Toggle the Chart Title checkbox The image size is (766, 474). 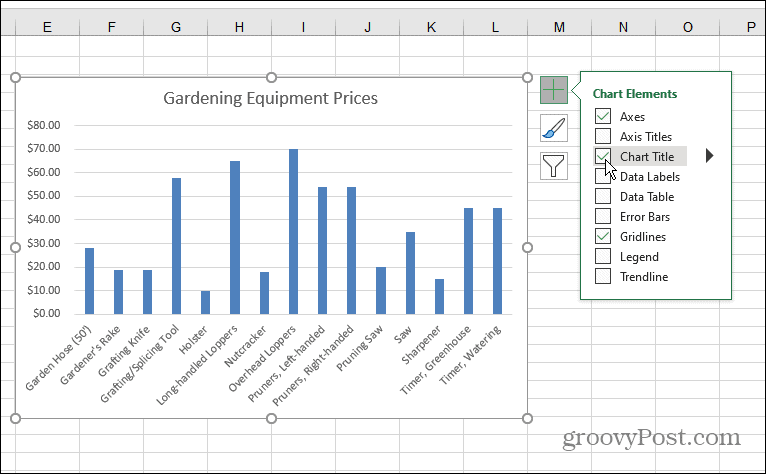point(603,157)
